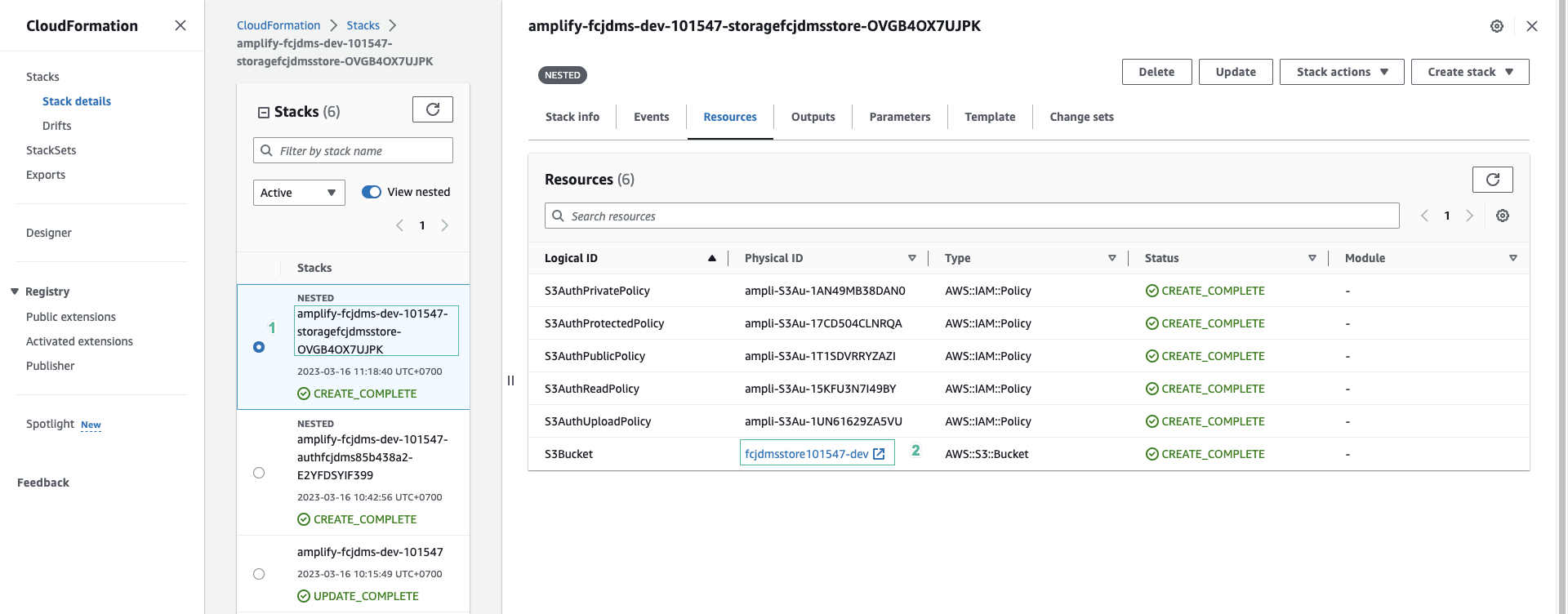The height and width of the screenshot is (614, 1568).
Task: Select the AWS::S3::Bucket type cell
Action: [x=987, y=454]
